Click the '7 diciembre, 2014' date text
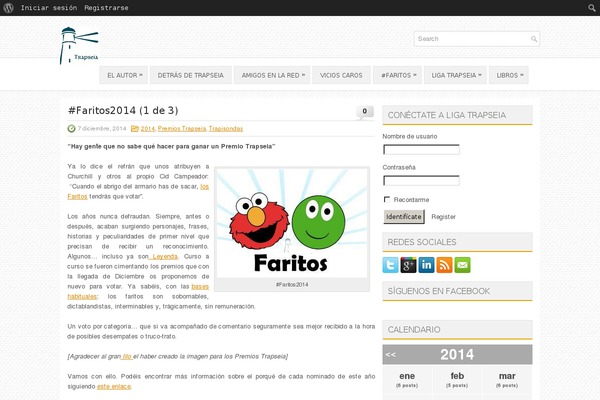Screen dimensions: 600x400 click(102, 129)
